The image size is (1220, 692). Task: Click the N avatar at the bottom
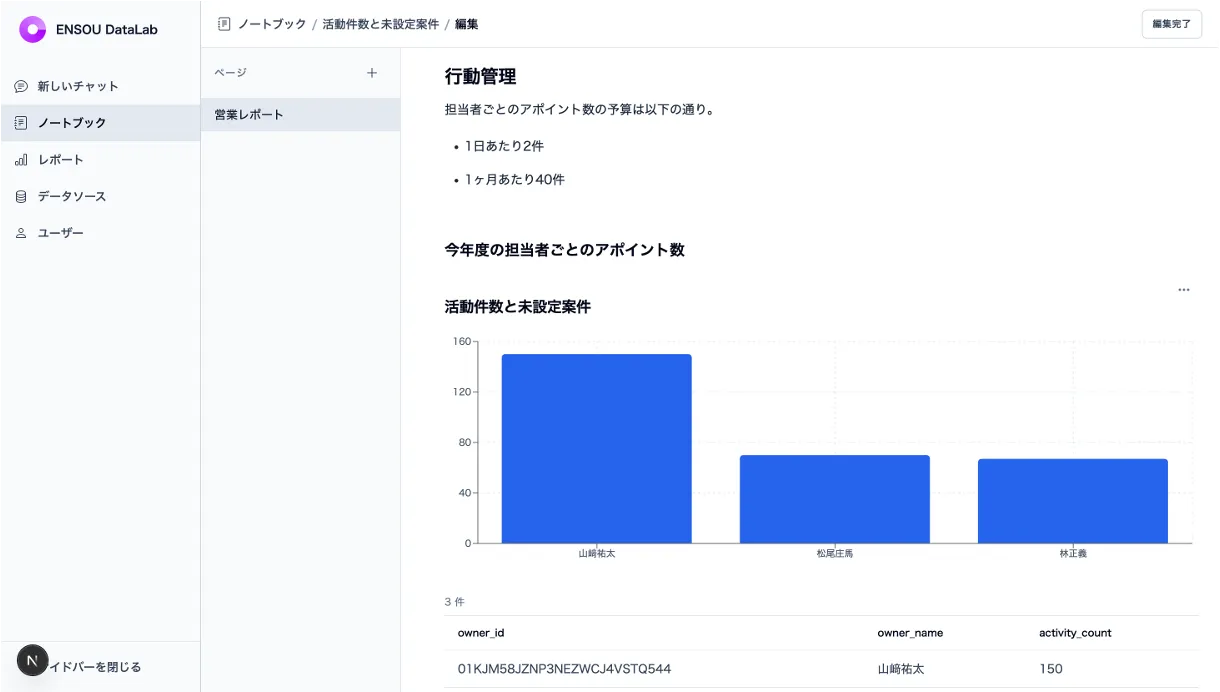point(32,661)
